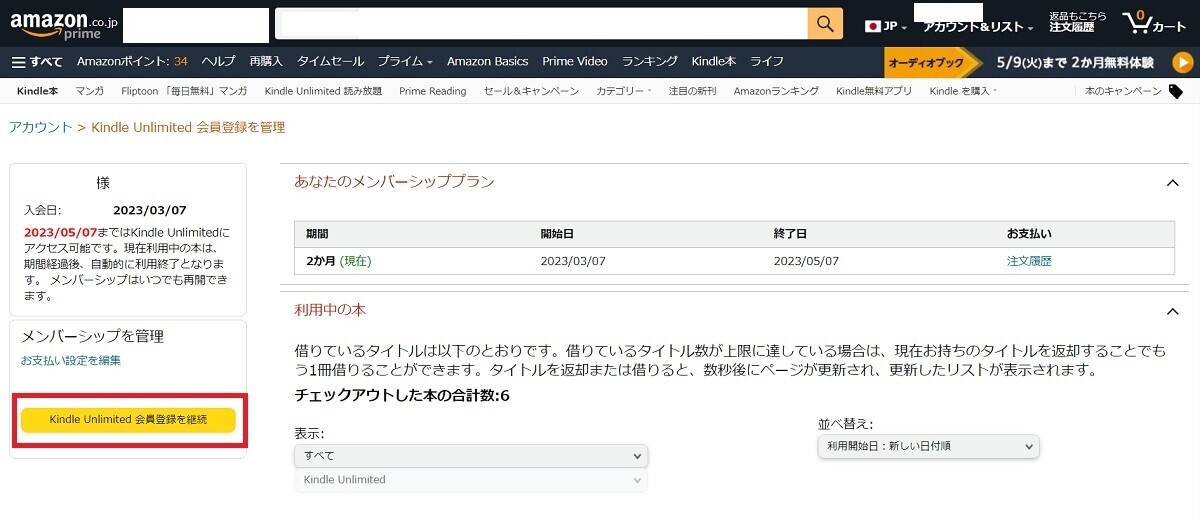Click 入会日 label in account panel
Image resolution: width=1200 pixels, height=518 pixels.
coord(43,211)
